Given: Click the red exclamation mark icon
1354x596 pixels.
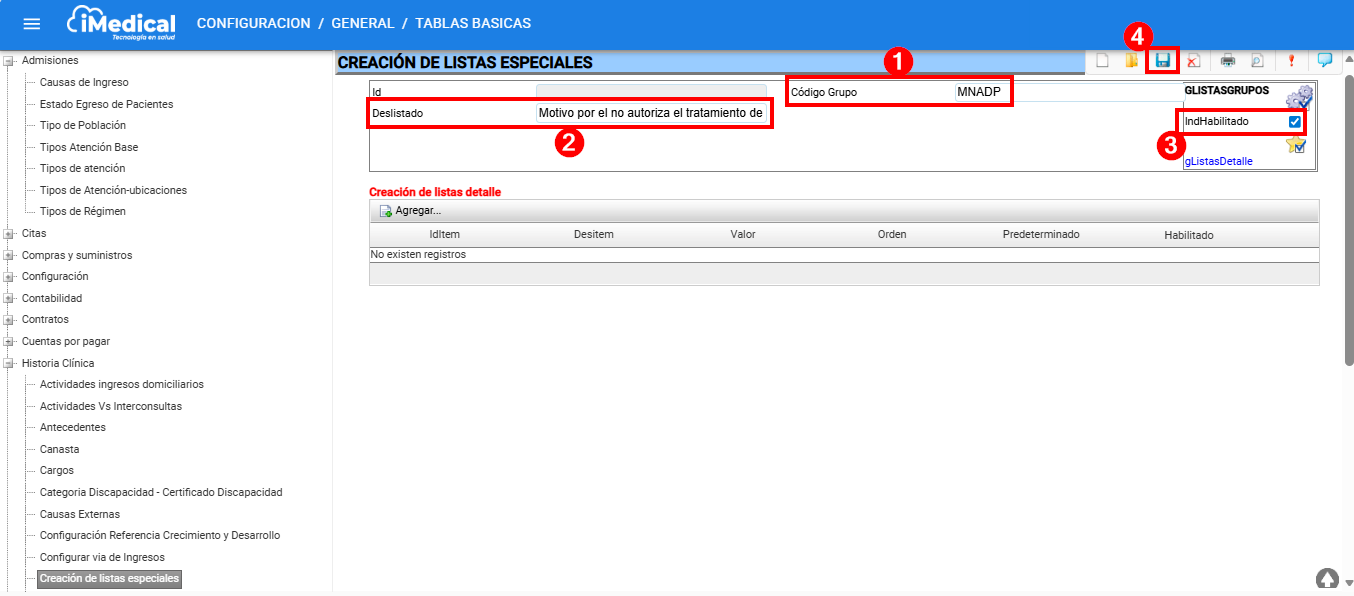Looking at the screenshot, I should point(1291,61).
